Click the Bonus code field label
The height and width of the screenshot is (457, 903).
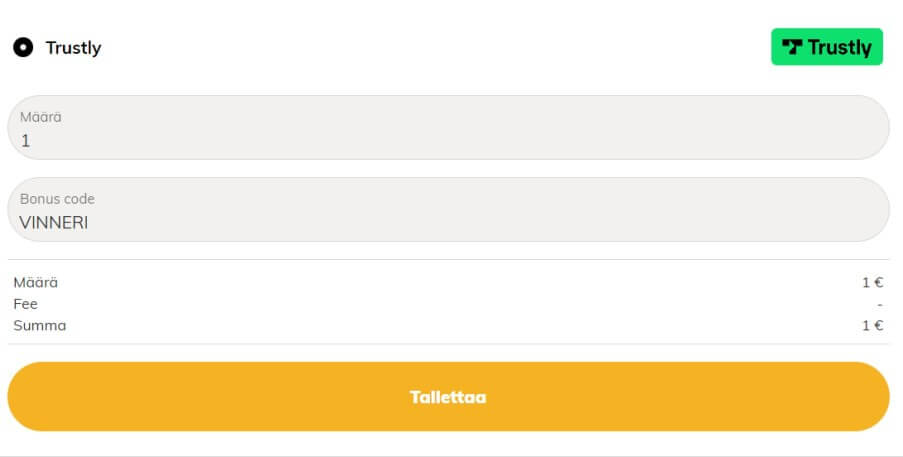pyautogui.click(x=57, y=199)
